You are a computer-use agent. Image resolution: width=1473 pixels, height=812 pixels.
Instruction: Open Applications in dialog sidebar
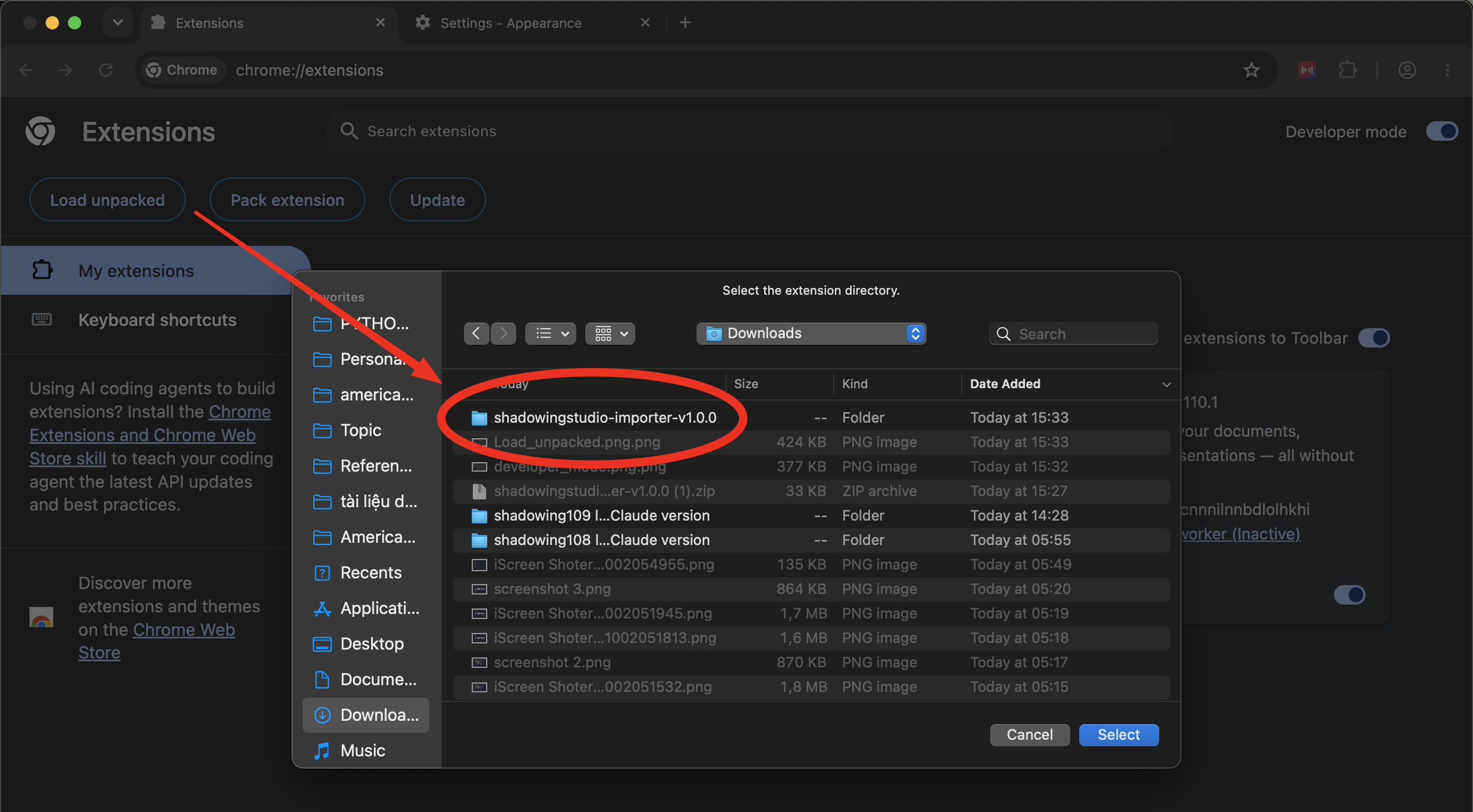click(366, 608)
